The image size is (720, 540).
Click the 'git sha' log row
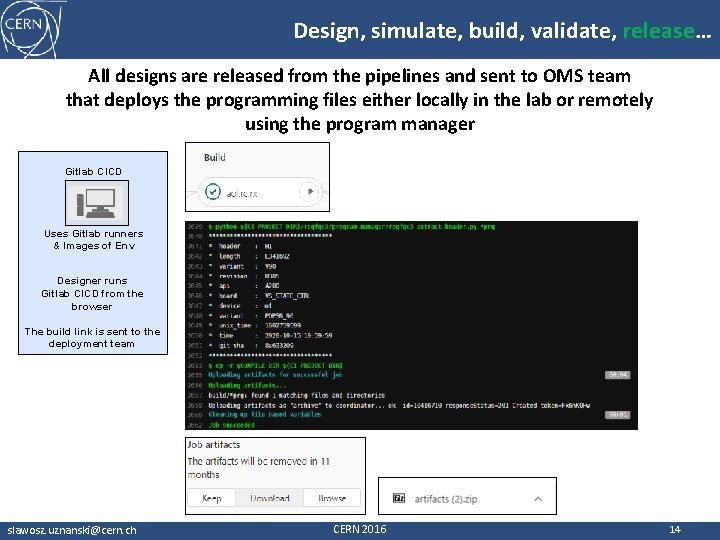point(251,345)
